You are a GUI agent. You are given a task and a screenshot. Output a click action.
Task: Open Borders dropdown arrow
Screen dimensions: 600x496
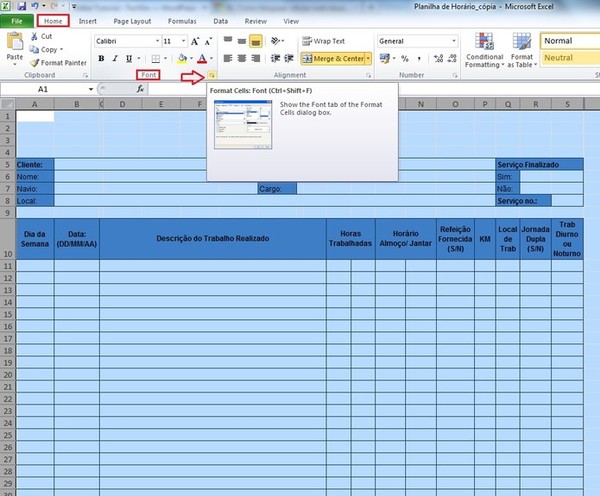[x=165, y=59]
